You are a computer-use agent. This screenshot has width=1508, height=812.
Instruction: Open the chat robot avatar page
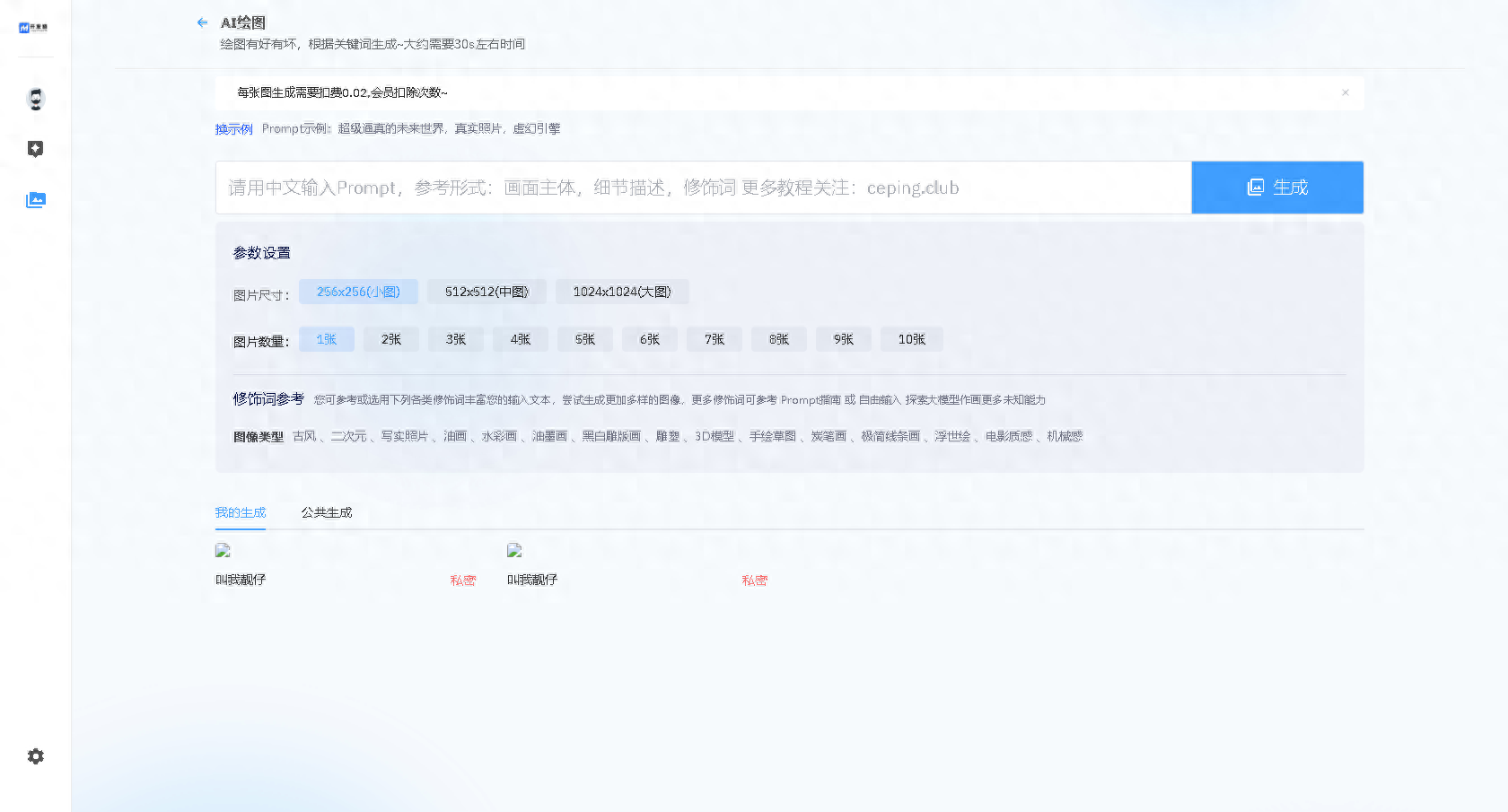coord(36,99)
